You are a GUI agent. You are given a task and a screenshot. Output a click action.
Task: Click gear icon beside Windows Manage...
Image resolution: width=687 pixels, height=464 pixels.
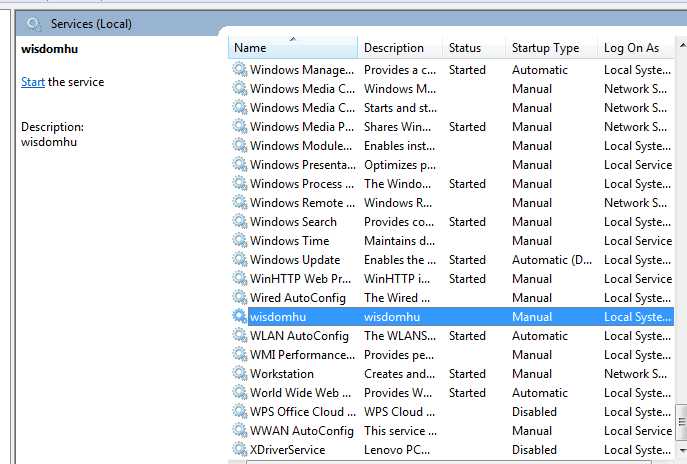tap(240, 70)
